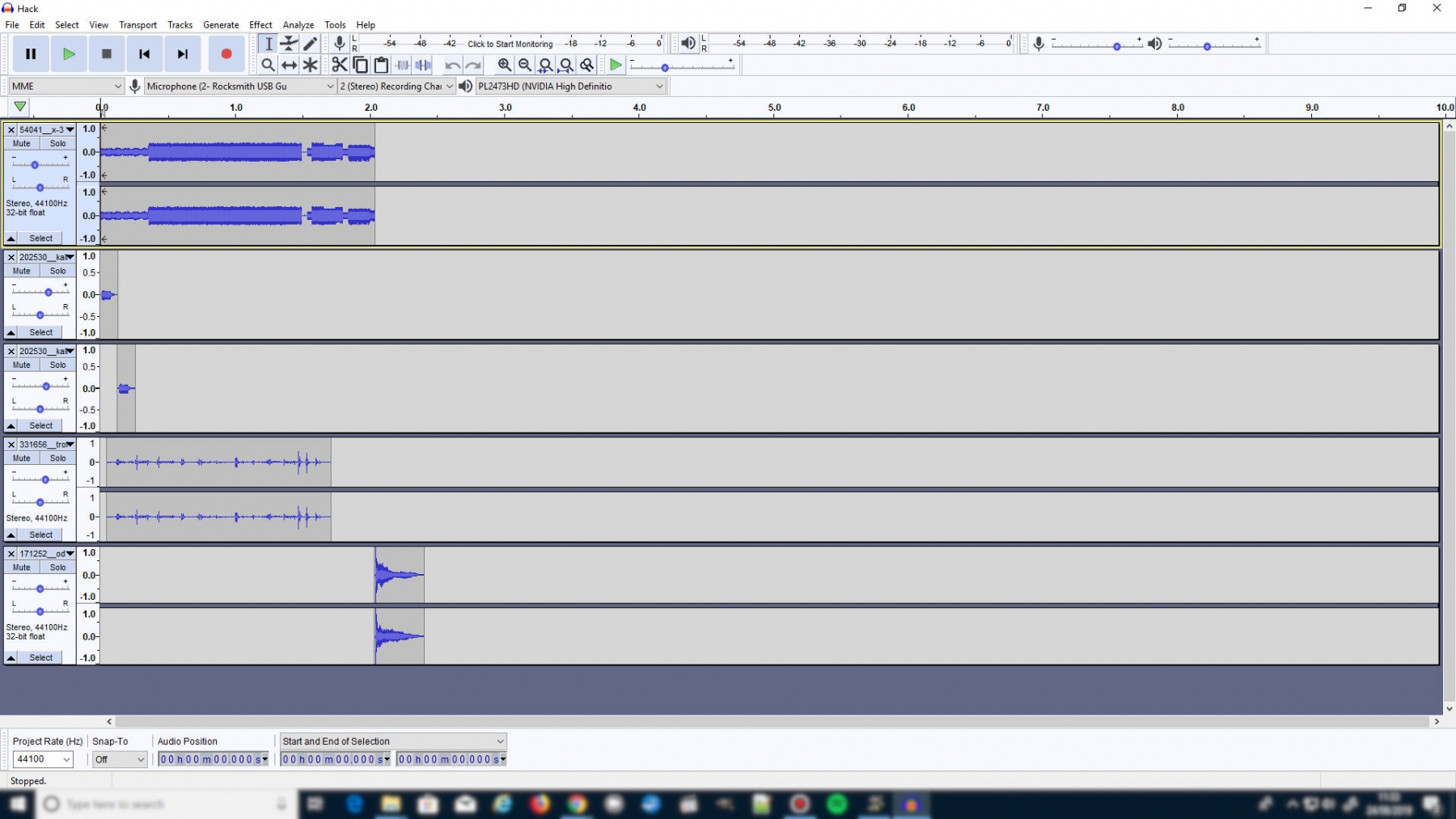Open the MME audio host dropdown
1456x819 pixels.
pyautogui.click(x=66, y=86)
